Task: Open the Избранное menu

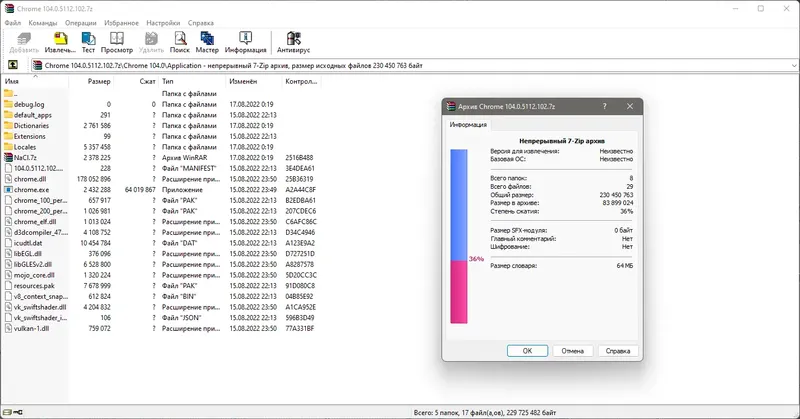Action: 121,23
